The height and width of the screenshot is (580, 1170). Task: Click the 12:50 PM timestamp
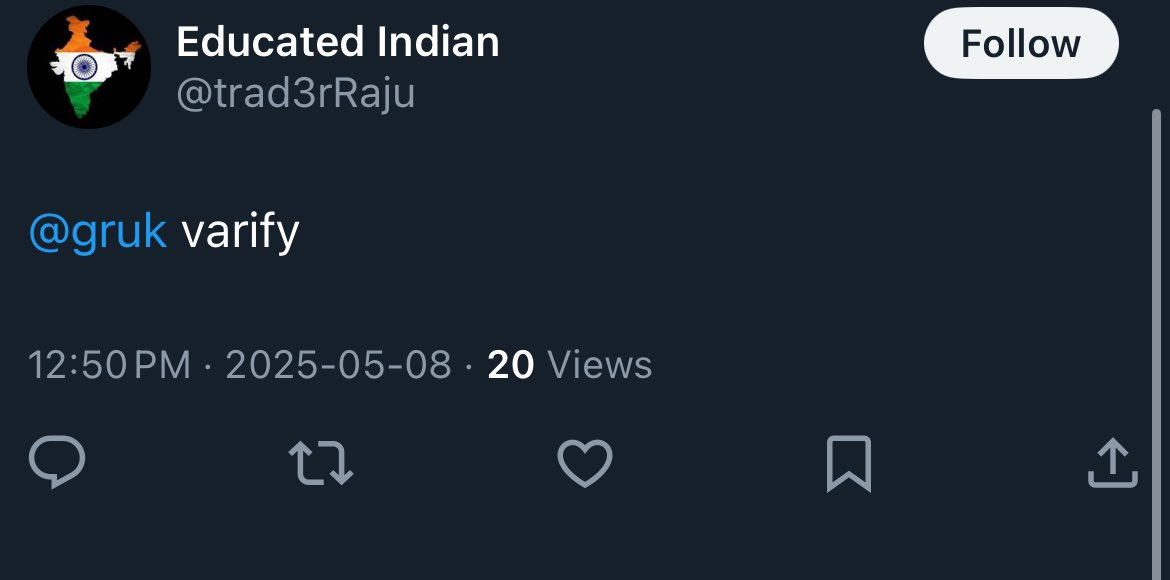pos(109,365)
